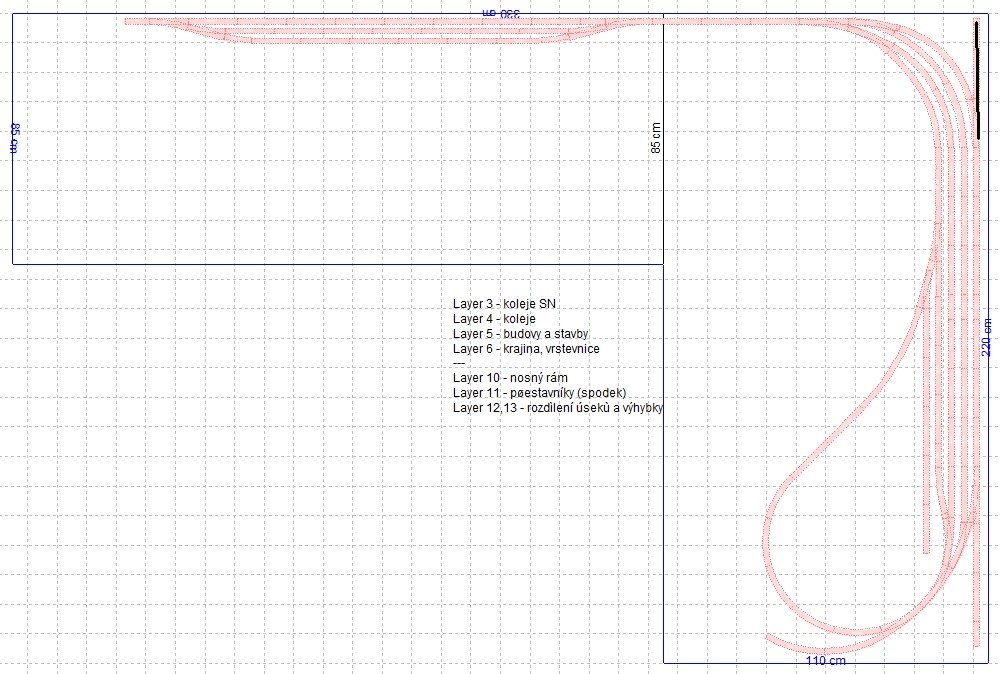Select the 'Layer 12,13' rozdělení úseků text

[x=557, y=407]
